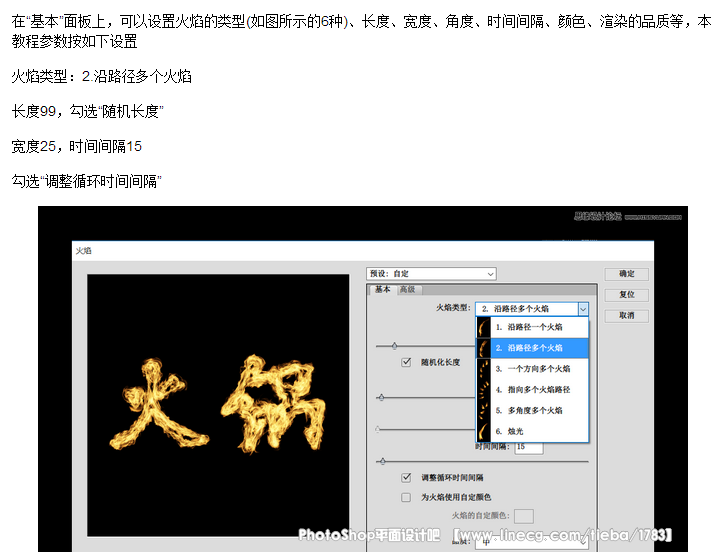
Task: Open the 火焰类型 combo box arrow
Action: pos(583,309)
